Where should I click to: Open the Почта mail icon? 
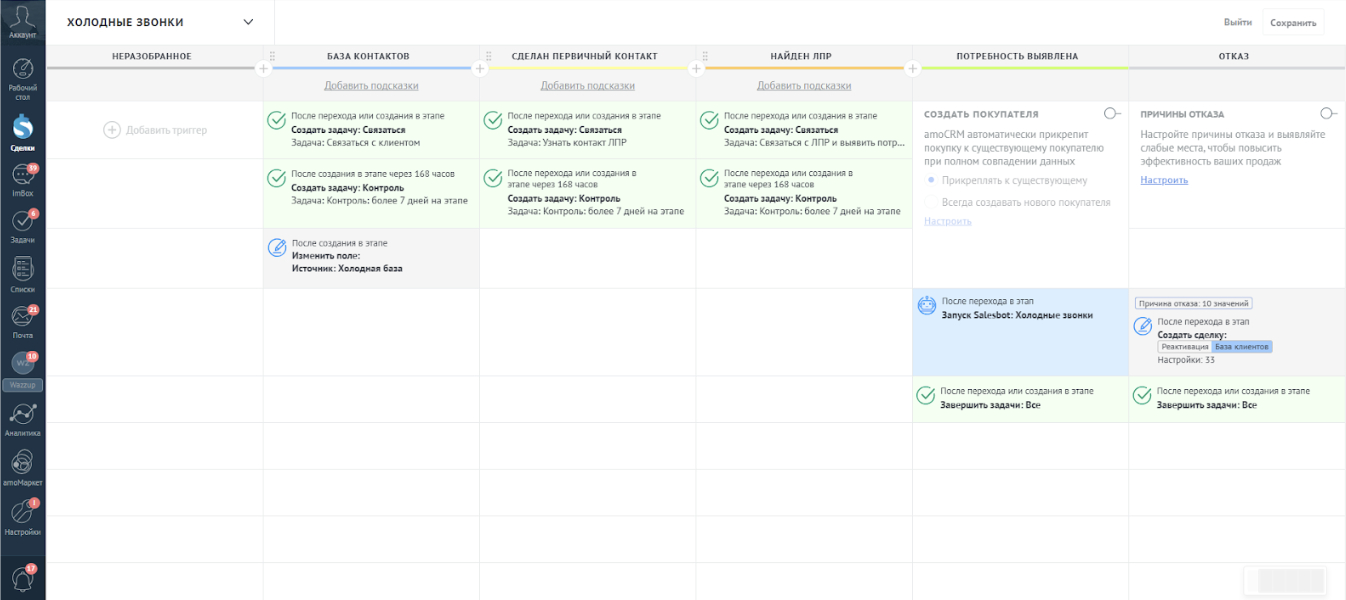[23, 319]
